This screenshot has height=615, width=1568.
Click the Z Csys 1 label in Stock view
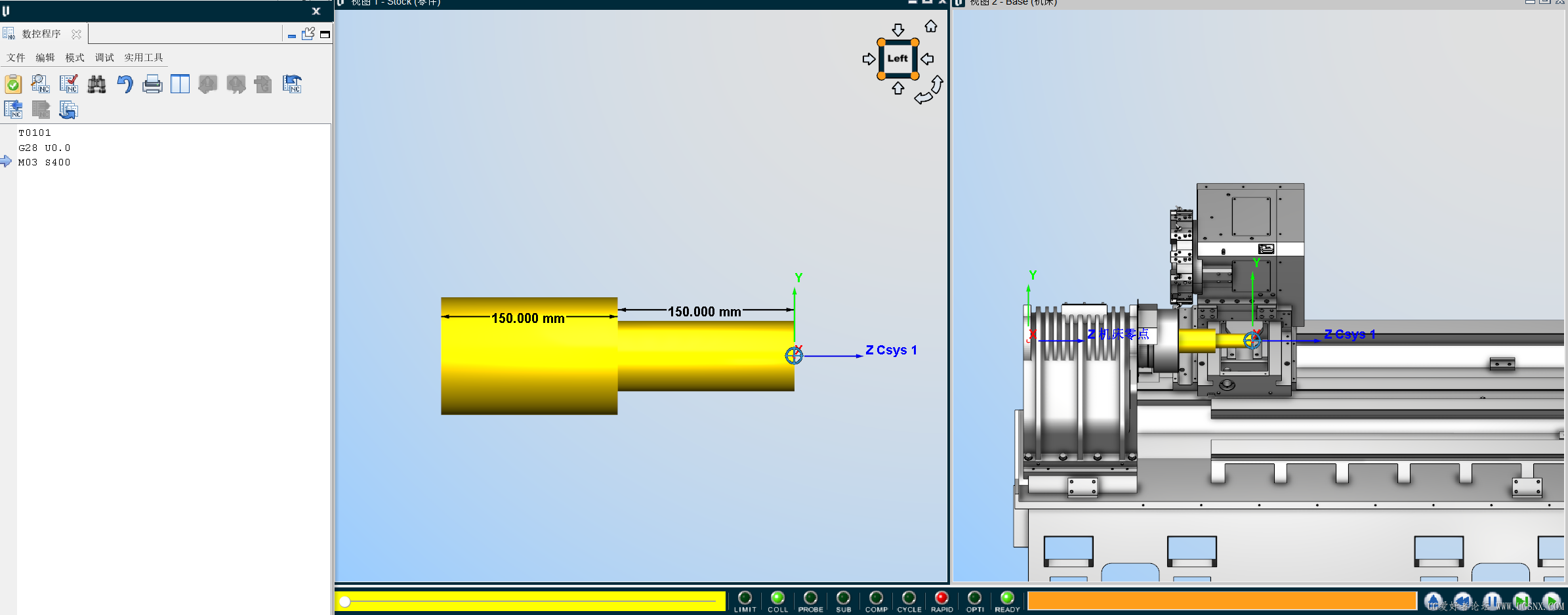pos(892,350)
